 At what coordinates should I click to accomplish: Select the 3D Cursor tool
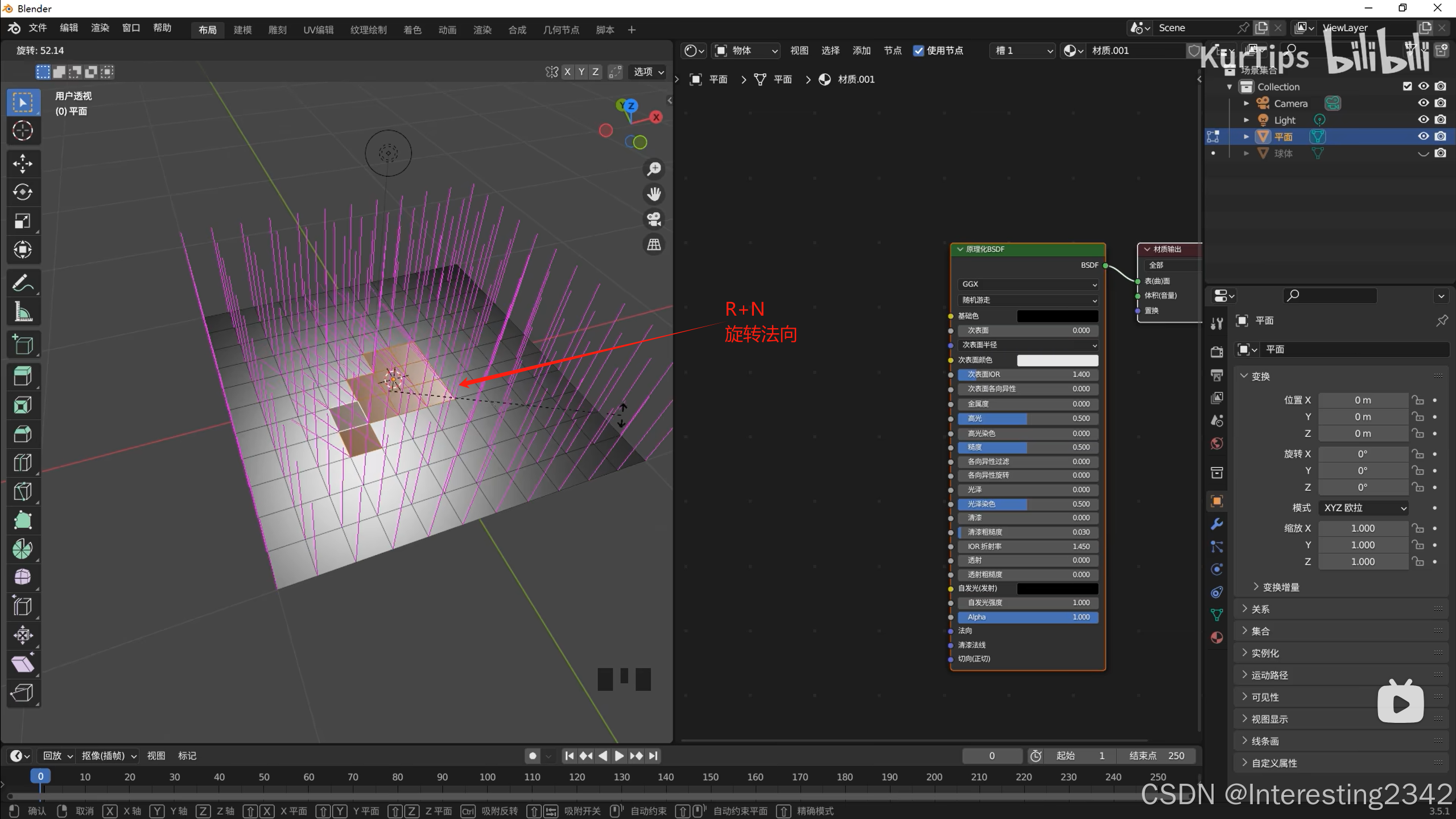(23, 131)
